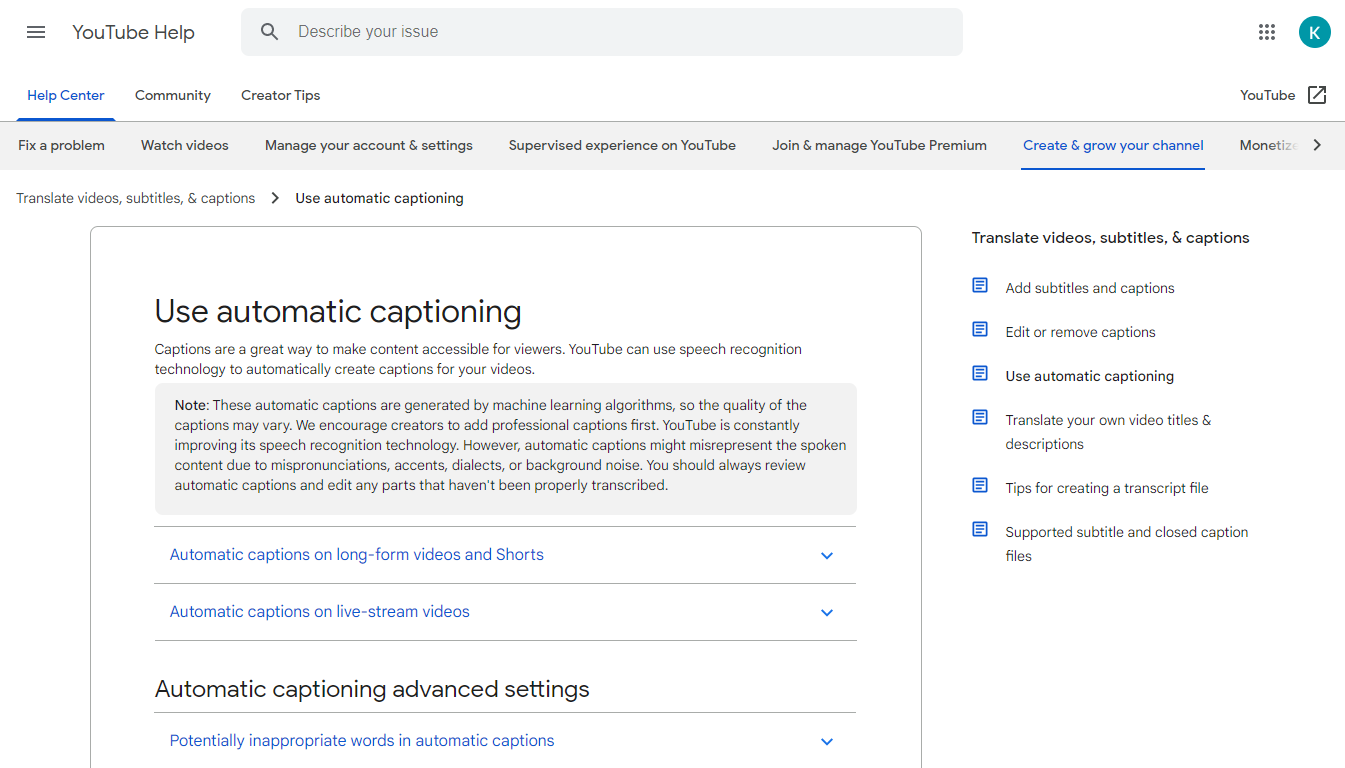Click the YouTube external link icon
Screen dimensions: 1345x768
pyautogui.click(x=1317, y=95)
